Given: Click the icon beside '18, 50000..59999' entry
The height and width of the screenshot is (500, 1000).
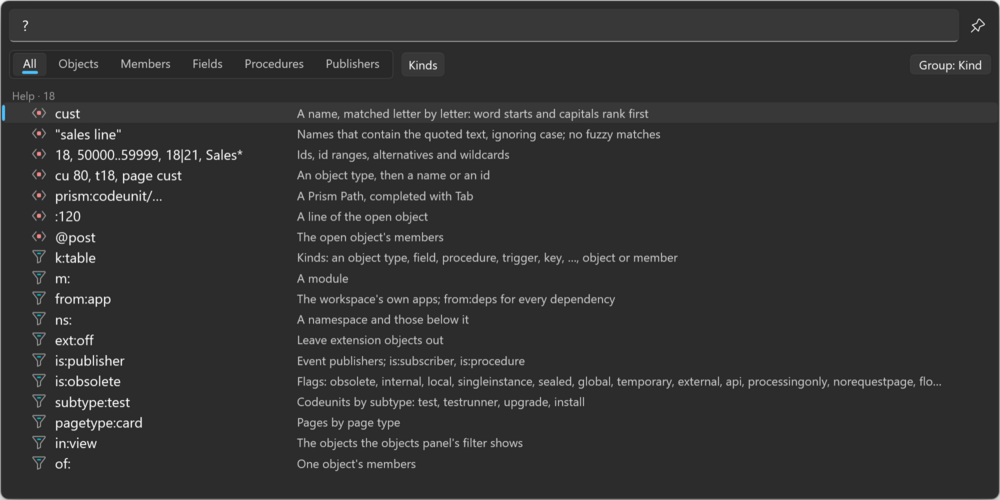Looking at the screenshot, I should pyautogui.click(x=39, y=154).
